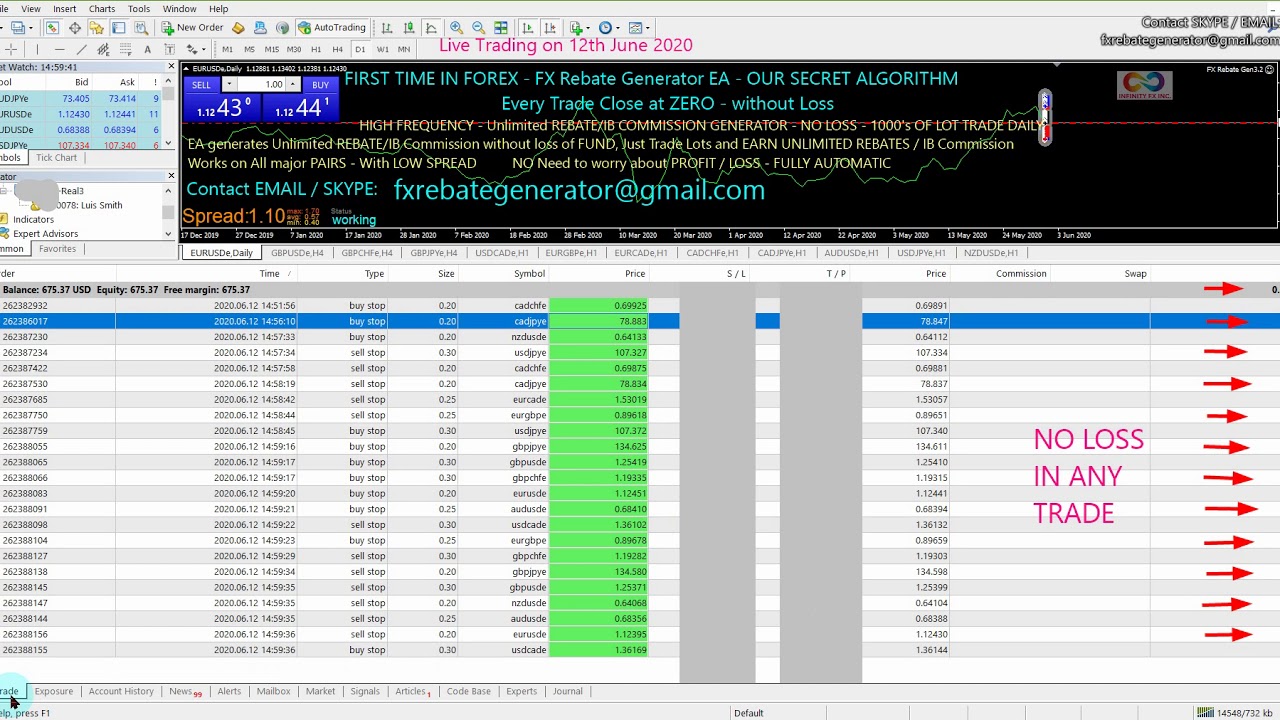Open the Strategy Tester magnifier icon
The width and height of the screenshot is (1280, 720).
click(x=140, y=28)
